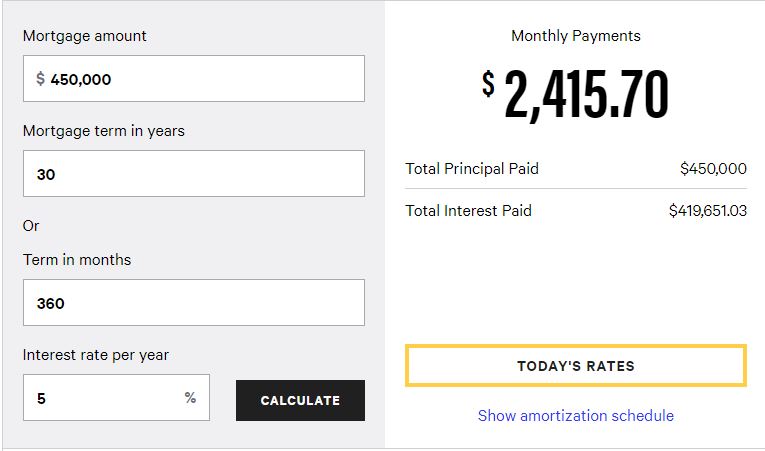Click the Interest rate per year field
Viewport: 765px width, 451px height.
(x=105, y=398)
